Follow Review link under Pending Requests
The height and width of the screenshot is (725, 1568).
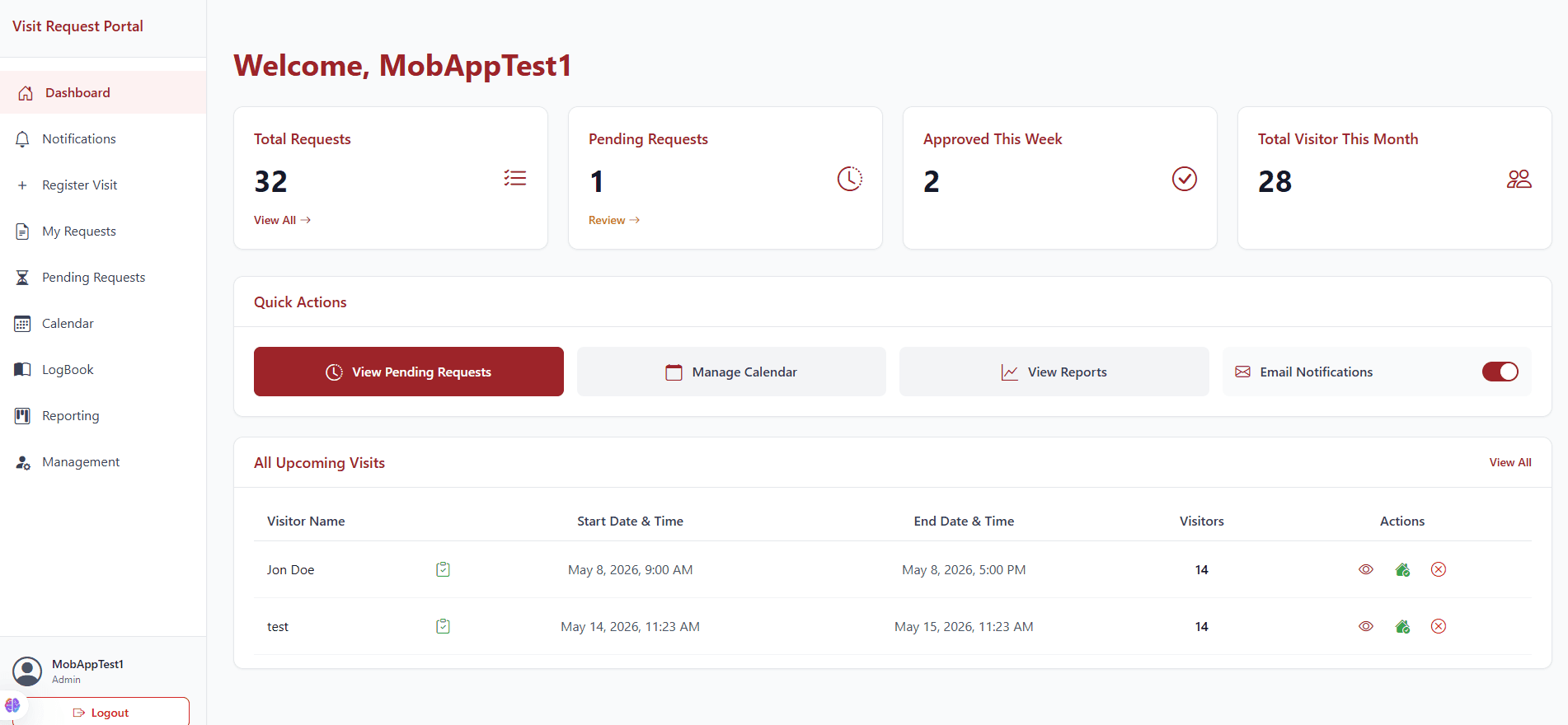(x=614, y=220)
